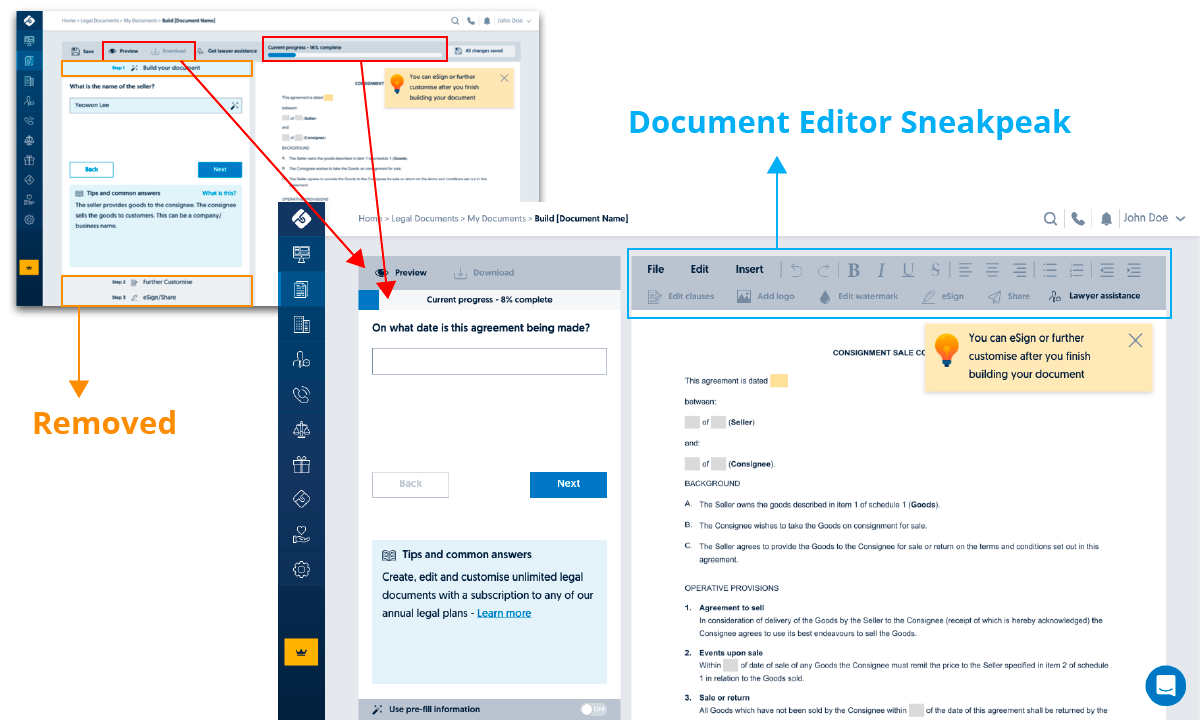
Task: Click eSign in the editor toolbar
Action: click(943, 296)
